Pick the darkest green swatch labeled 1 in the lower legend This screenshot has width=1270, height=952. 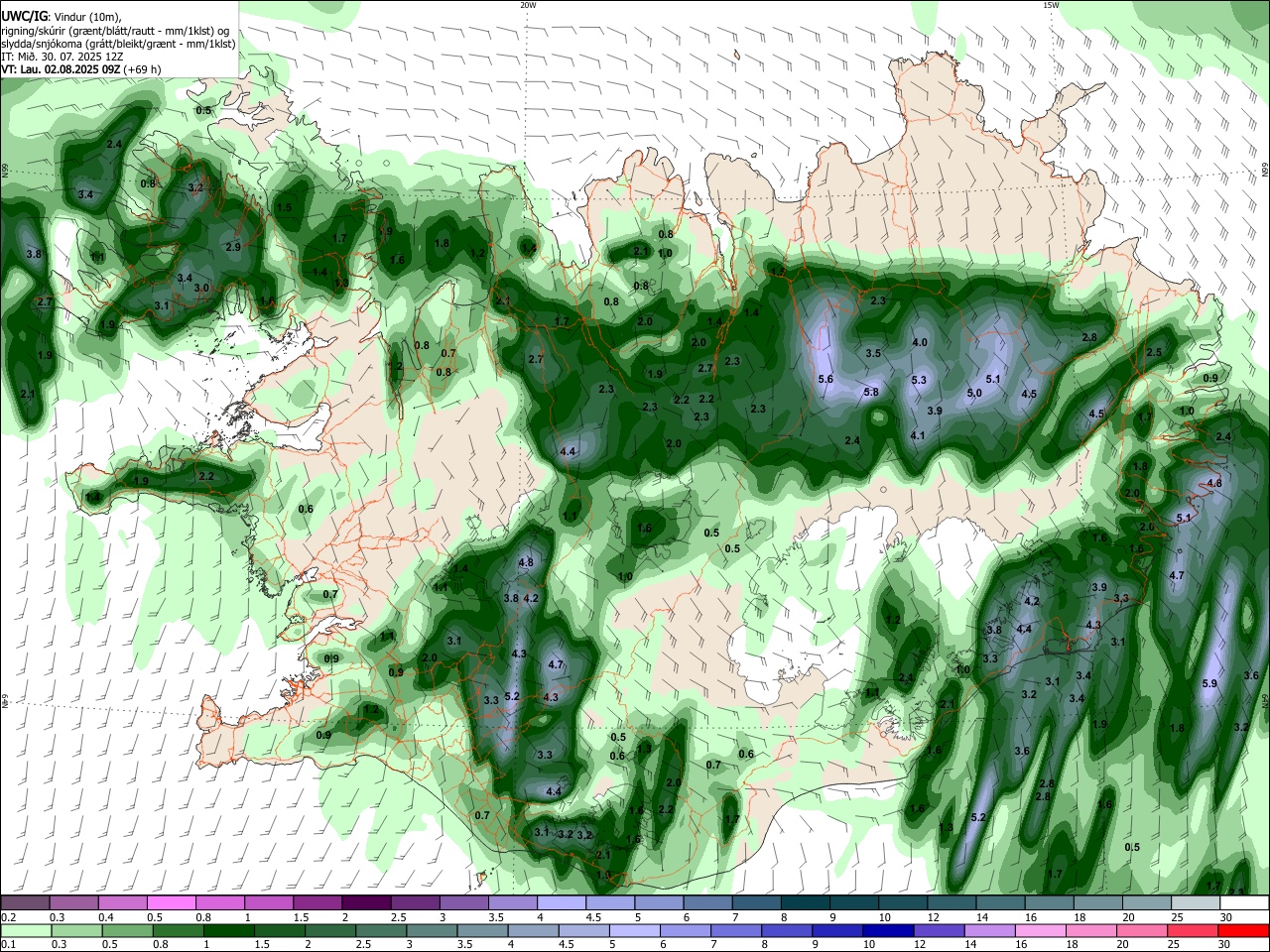click(230, 930)
